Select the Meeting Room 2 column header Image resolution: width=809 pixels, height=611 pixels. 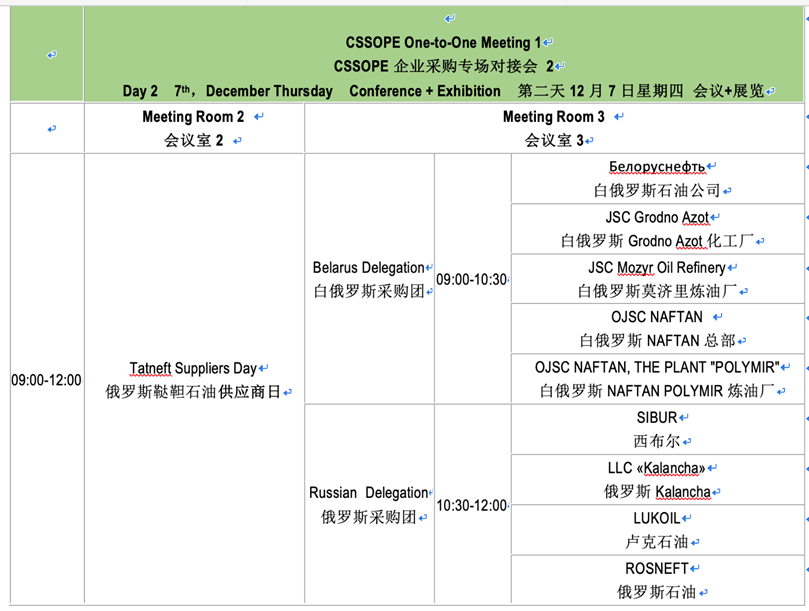193,117
